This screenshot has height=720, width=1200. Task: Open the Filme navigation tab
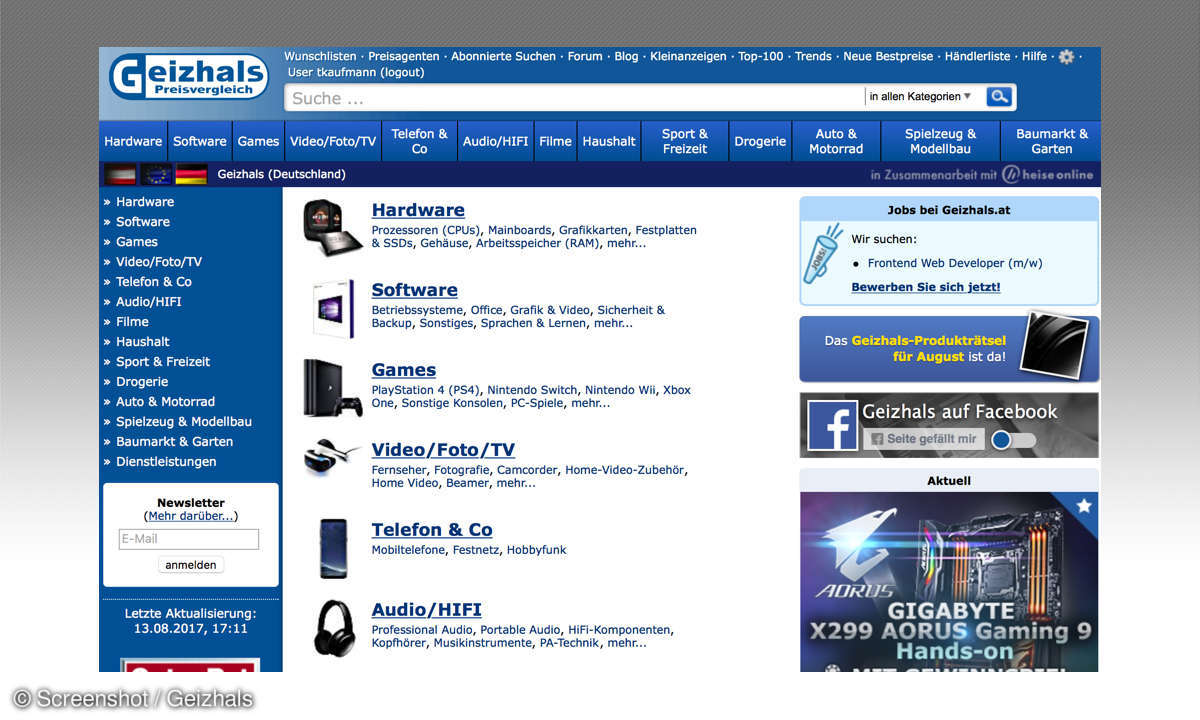(555, 141)
